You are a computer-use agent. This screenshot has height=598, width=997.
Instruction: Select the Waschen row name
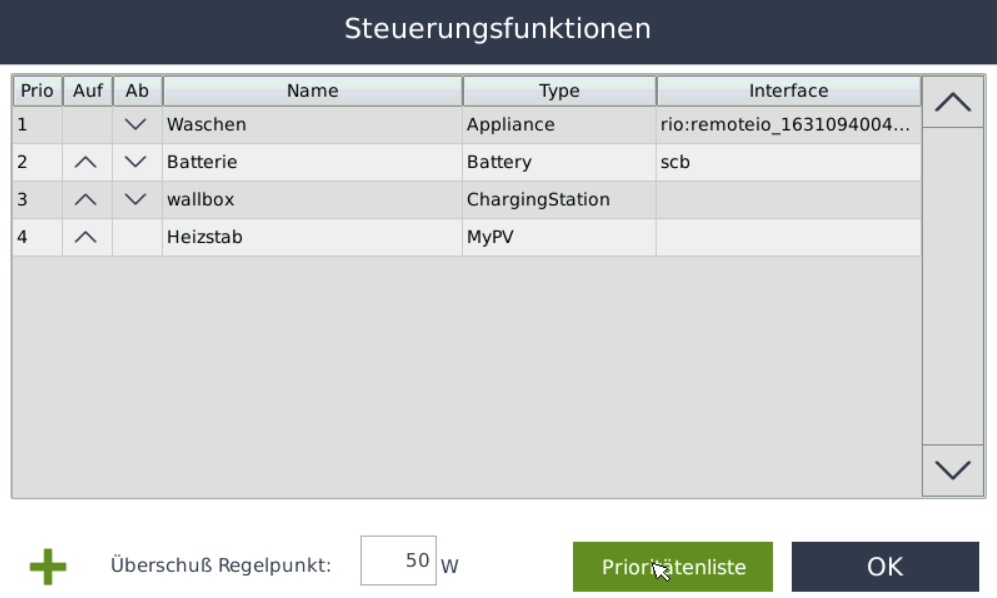(207, 125)
